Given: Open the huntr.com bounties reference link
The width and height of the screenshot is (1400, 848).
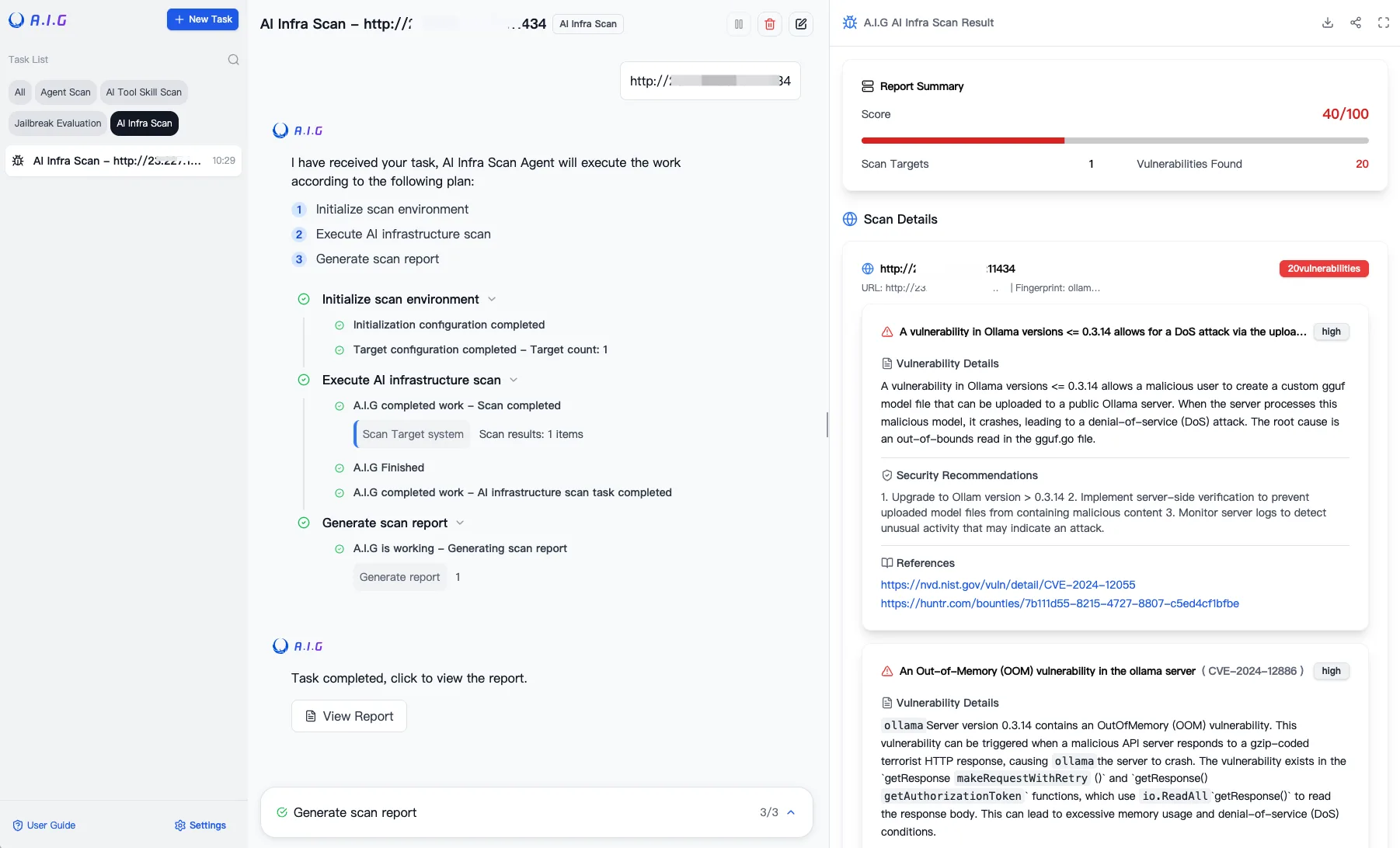Looking at the screenshot, I should (x=1060, y=603).
